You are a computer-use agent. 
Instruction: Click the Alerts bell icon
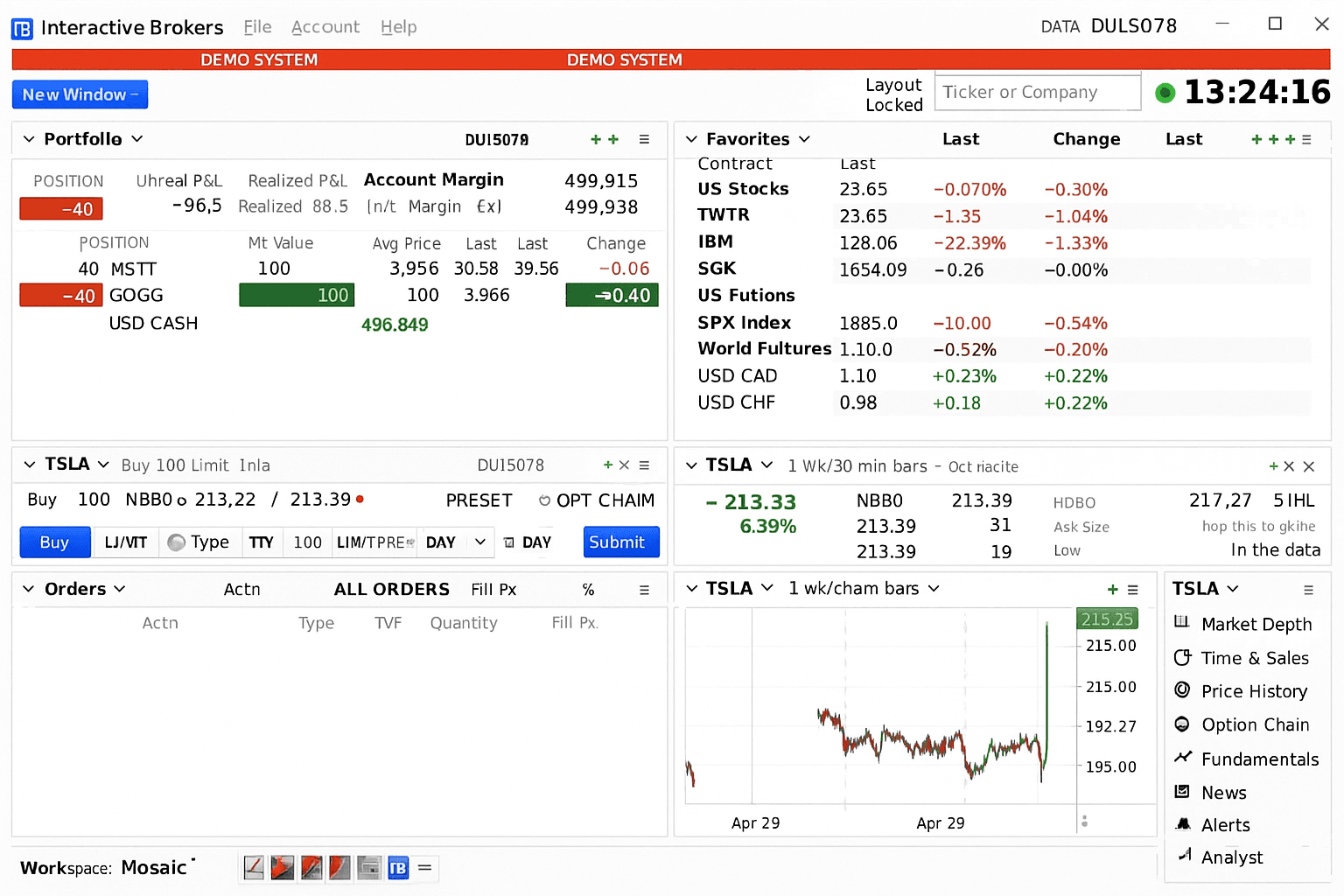coord(1183,823)
